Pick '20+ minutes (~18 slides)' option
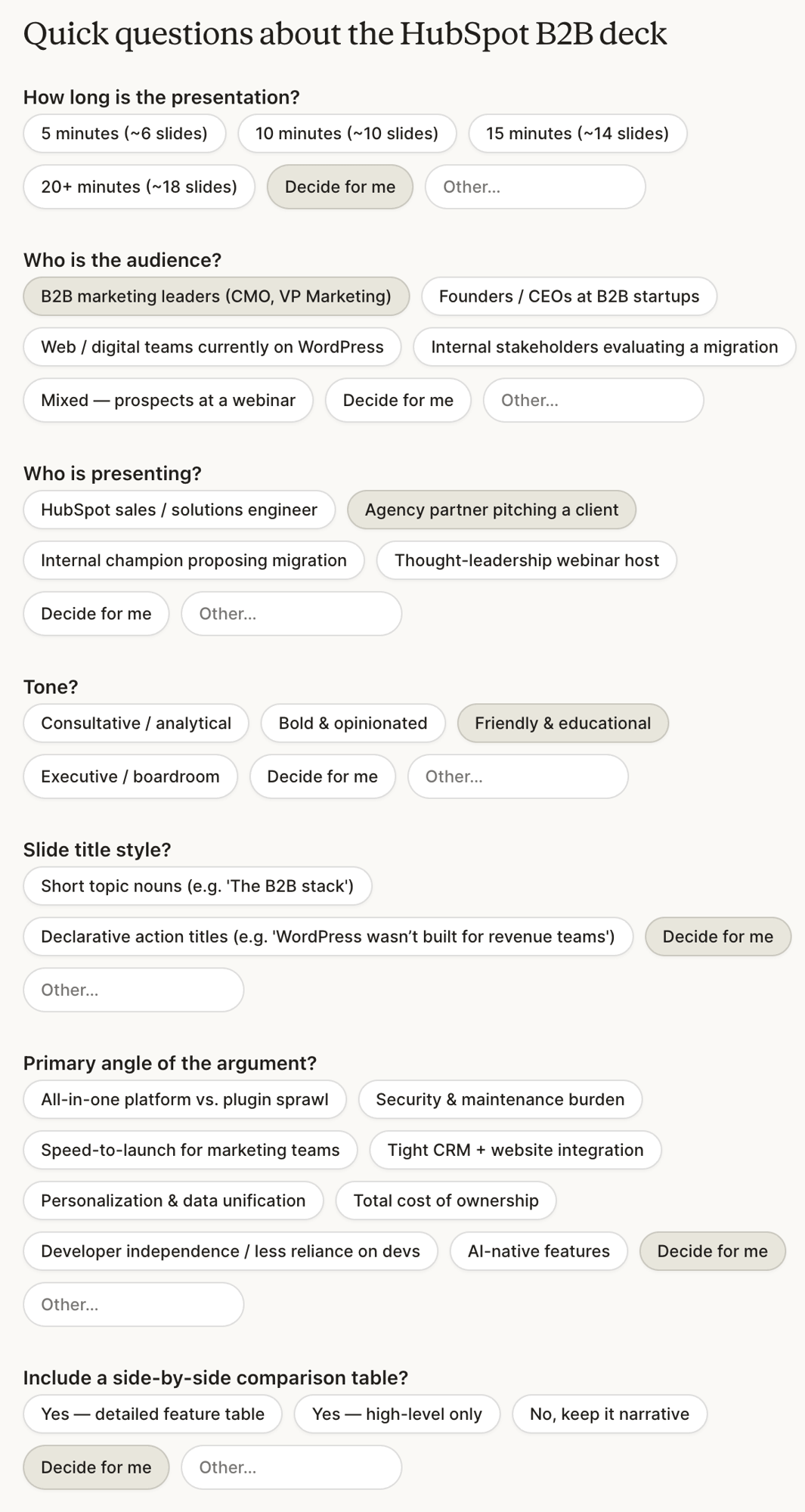Screen dimensions: 805x1512 (138, 187)
